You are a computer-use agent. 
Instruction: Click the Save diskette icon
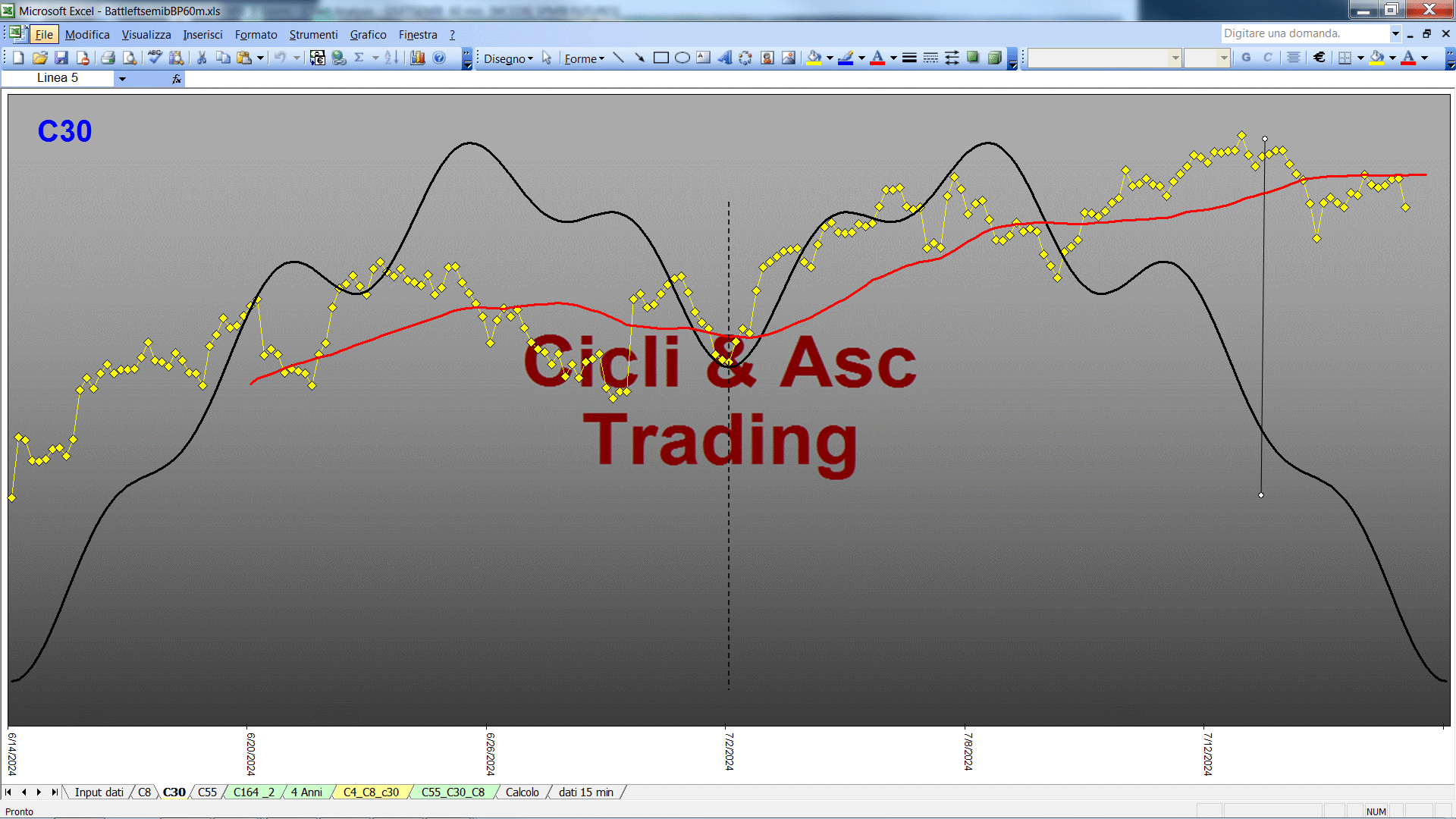click(61, 58)
